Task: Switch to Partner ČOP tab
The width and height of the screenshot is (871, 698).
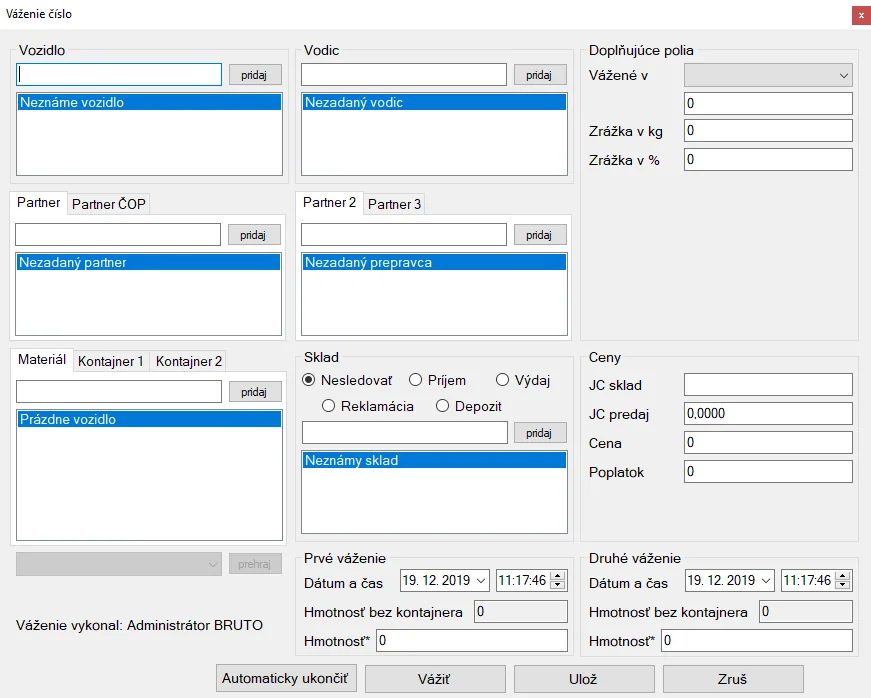Action: pos(109,204)
